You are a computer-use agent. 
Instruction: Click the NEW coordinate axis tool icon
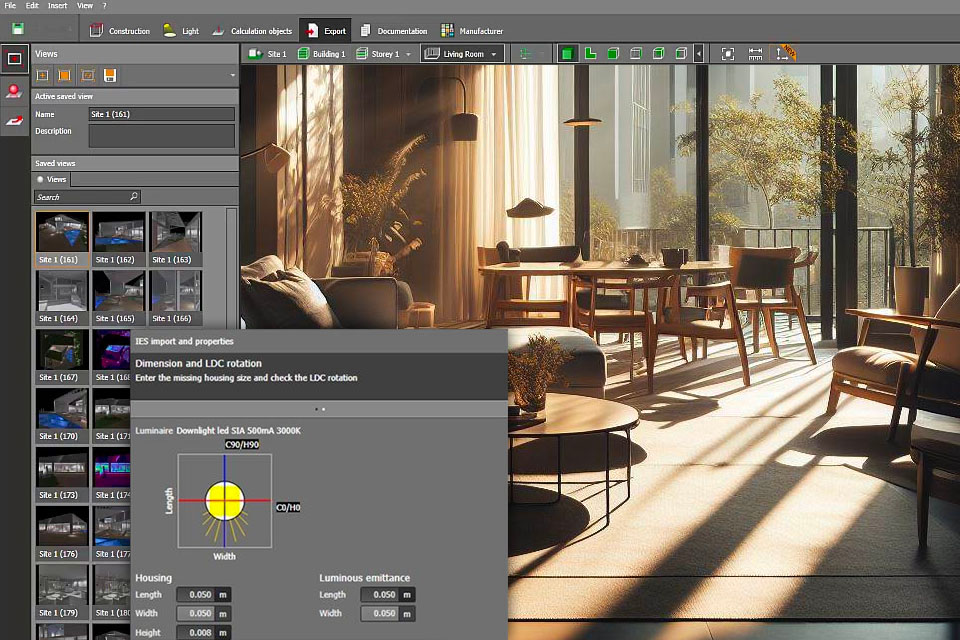point(784,53)
